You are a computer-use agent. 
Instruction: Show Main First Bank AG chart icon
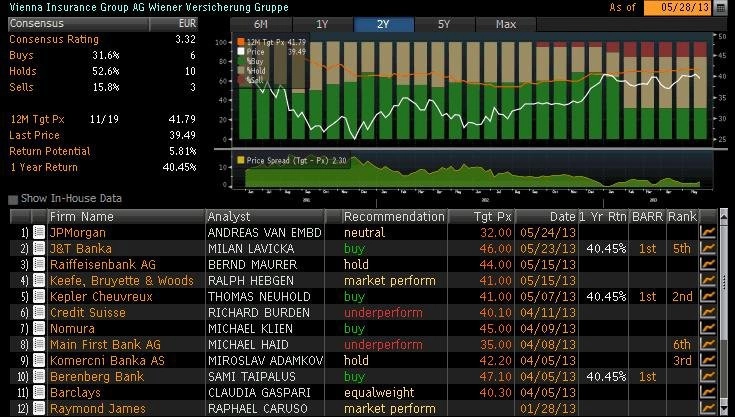coord(708,344)
